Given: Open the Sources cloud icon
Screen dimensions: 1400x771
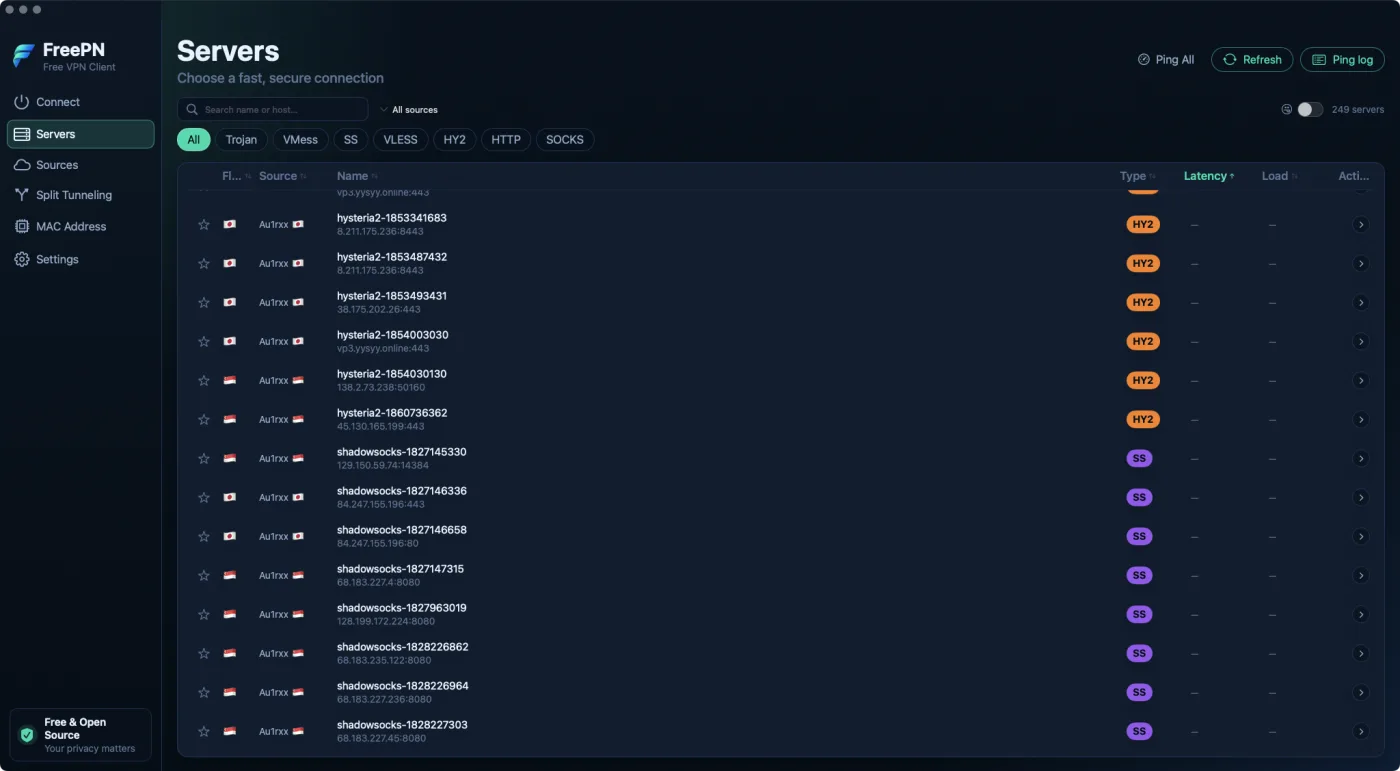Looking at the screenshot, I should (x=21, y=165).
